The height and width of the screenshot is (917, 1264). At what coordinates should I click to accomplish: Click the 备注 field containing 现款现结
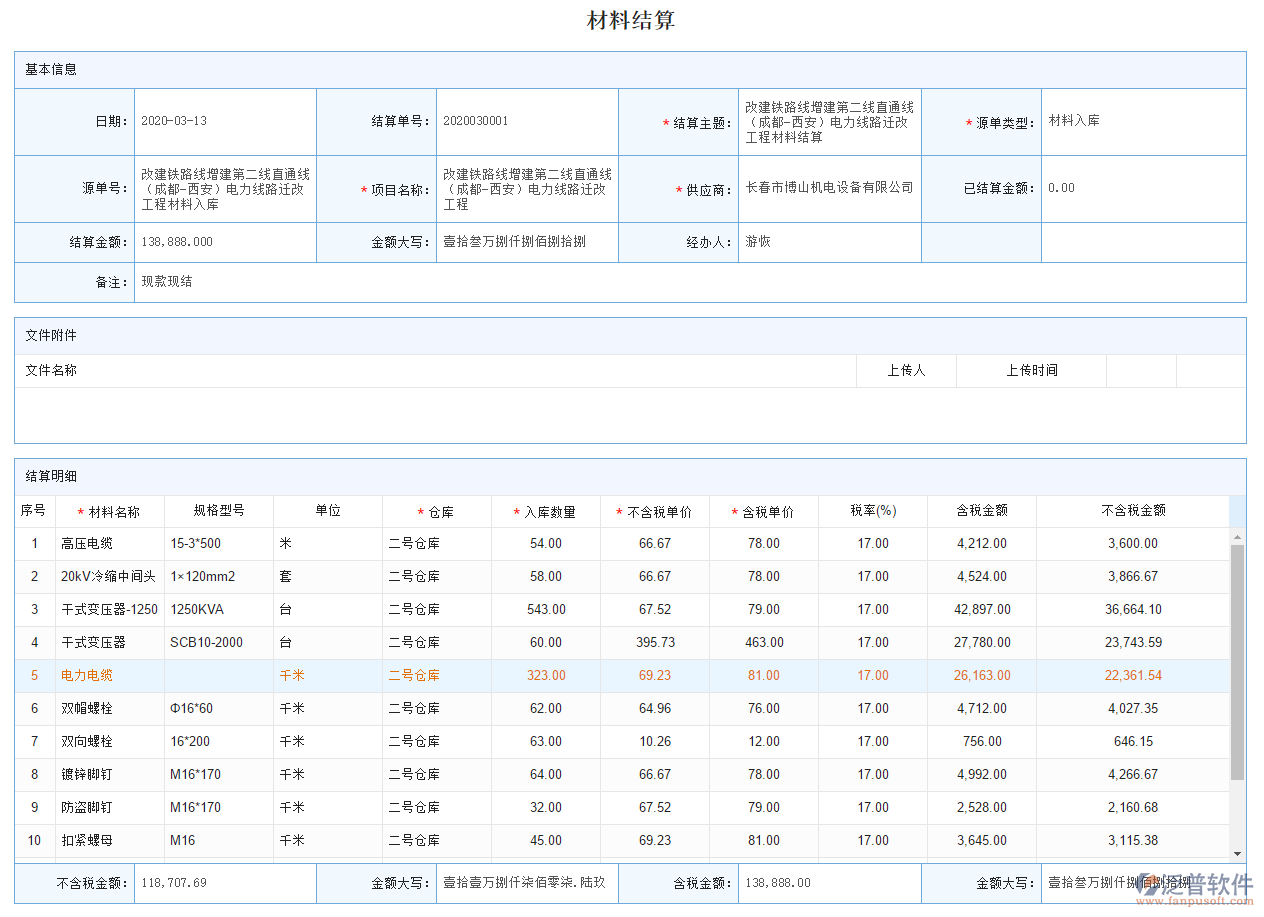click(x=688, y=282)
